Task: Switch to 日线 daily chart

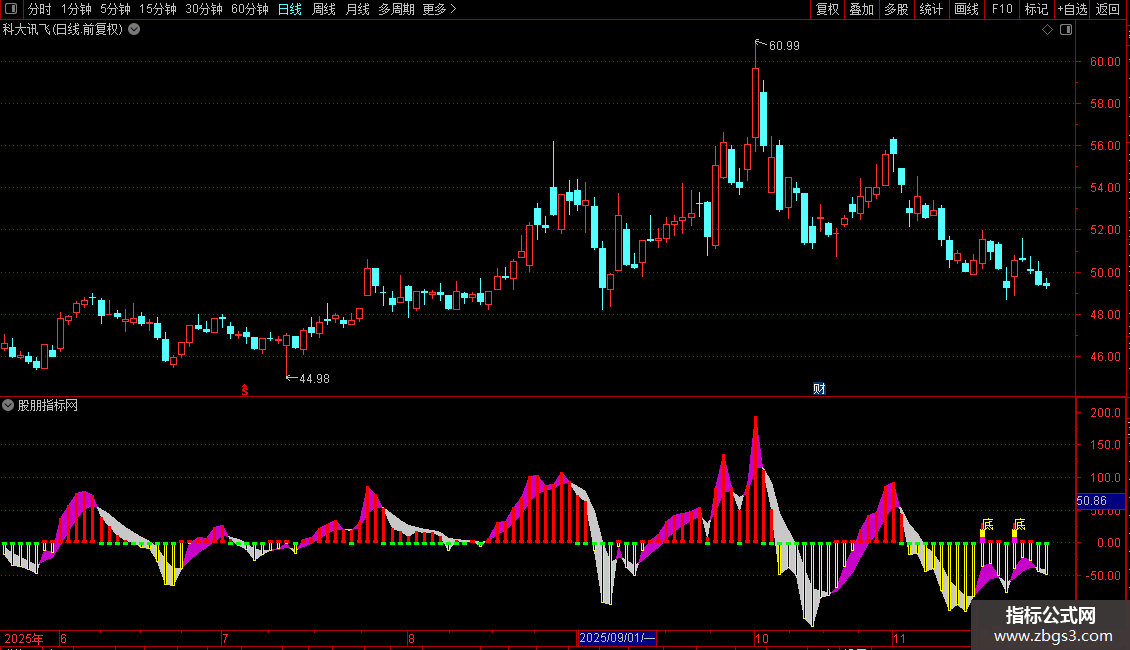Action: tap(290, 9)
